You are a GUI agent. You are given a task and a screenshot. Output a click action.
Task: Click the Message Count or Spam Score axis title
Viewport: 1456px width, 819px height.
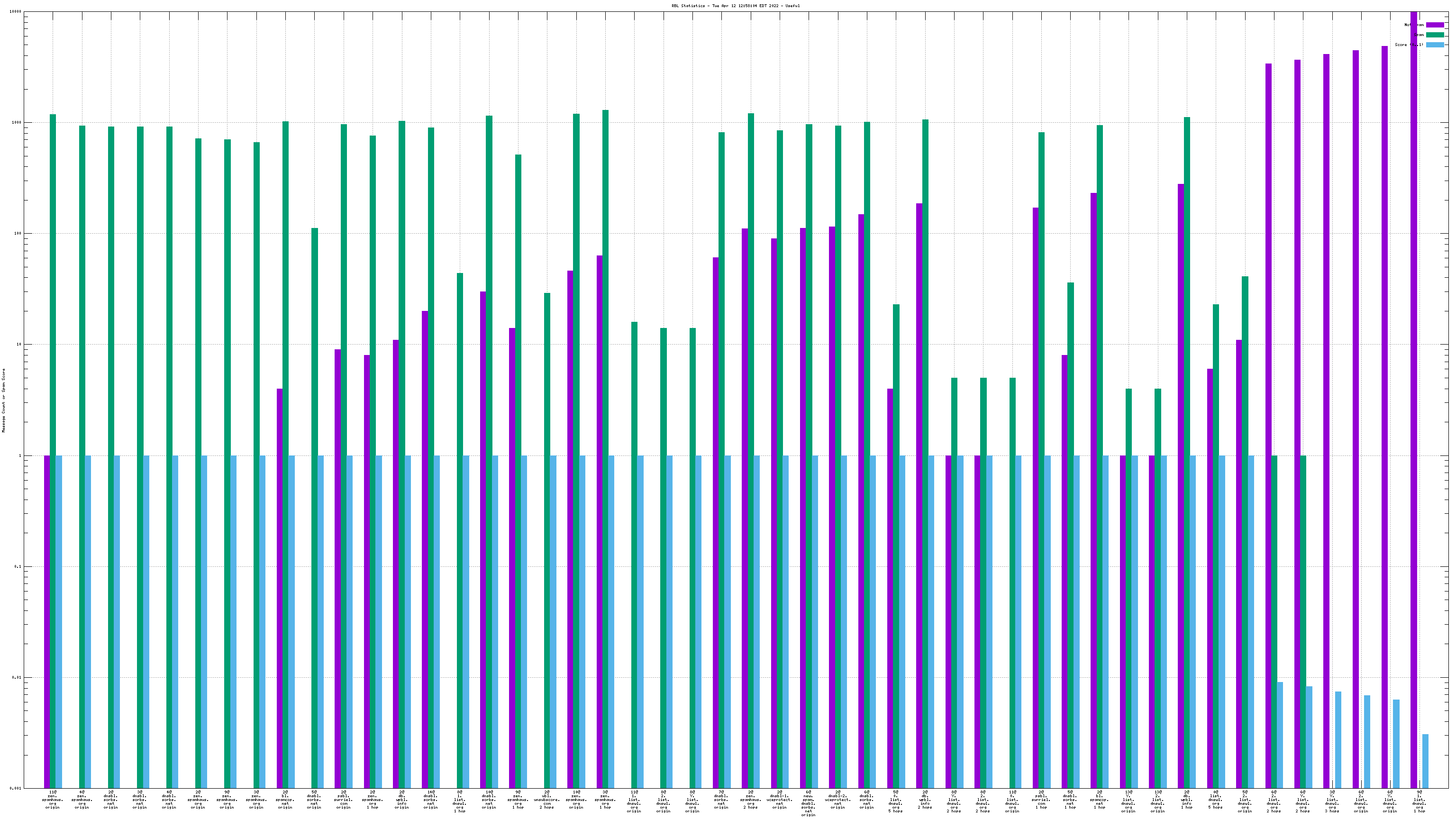tap(3, 400)
